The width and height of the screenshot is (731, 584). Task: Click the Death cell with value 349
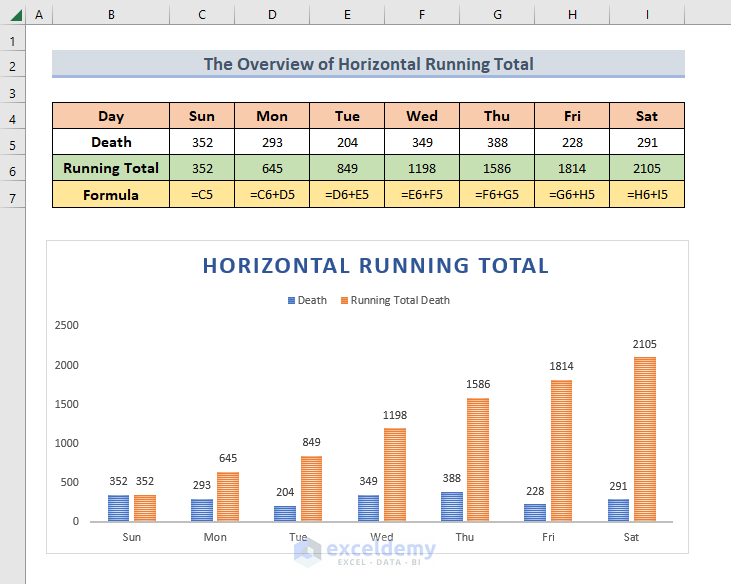click(422, 142)
